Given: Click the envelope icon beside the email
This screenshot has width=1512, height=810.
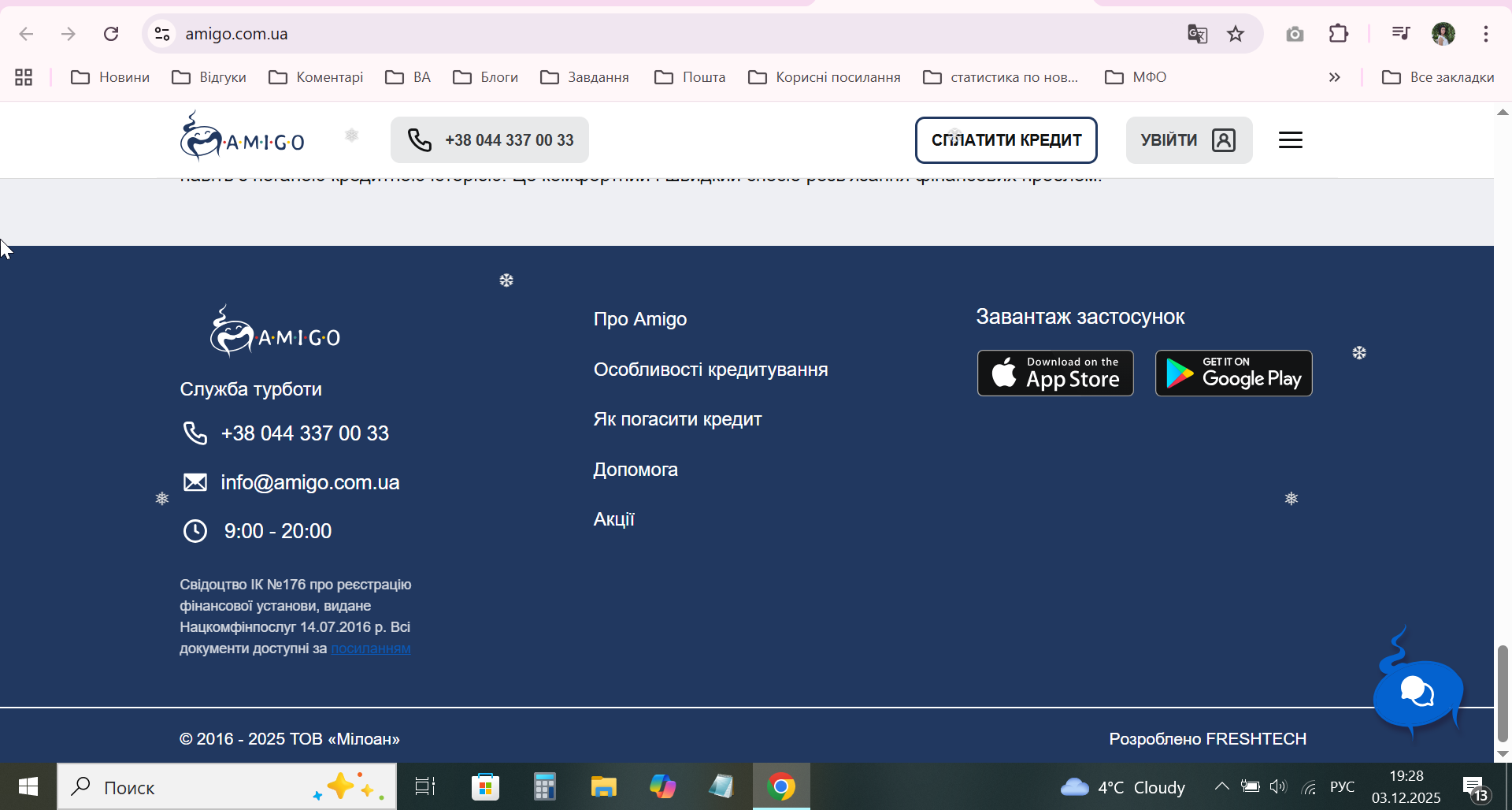Looking at the screenshot, I should coord(195,482).
